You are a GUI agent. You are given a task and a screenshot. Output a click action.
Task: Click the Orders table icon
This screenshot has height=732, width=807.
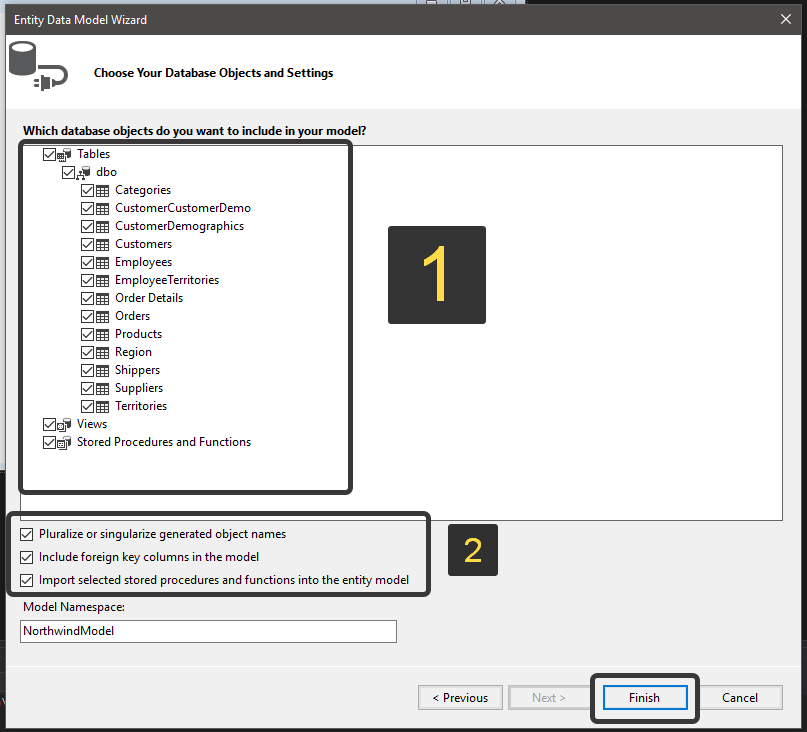102,317
